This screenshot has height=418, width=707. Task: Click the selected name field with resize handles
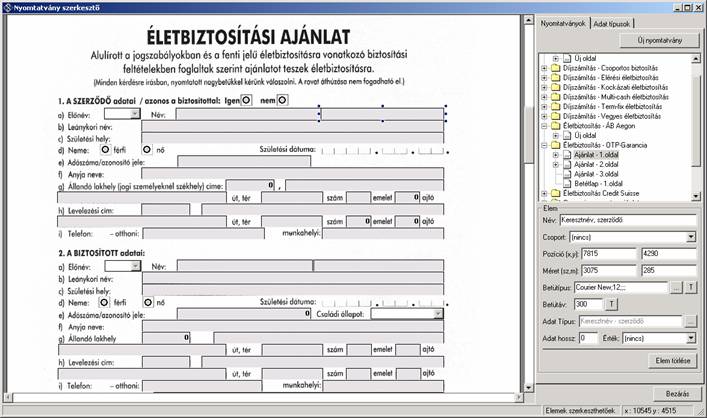coord(382,114)
